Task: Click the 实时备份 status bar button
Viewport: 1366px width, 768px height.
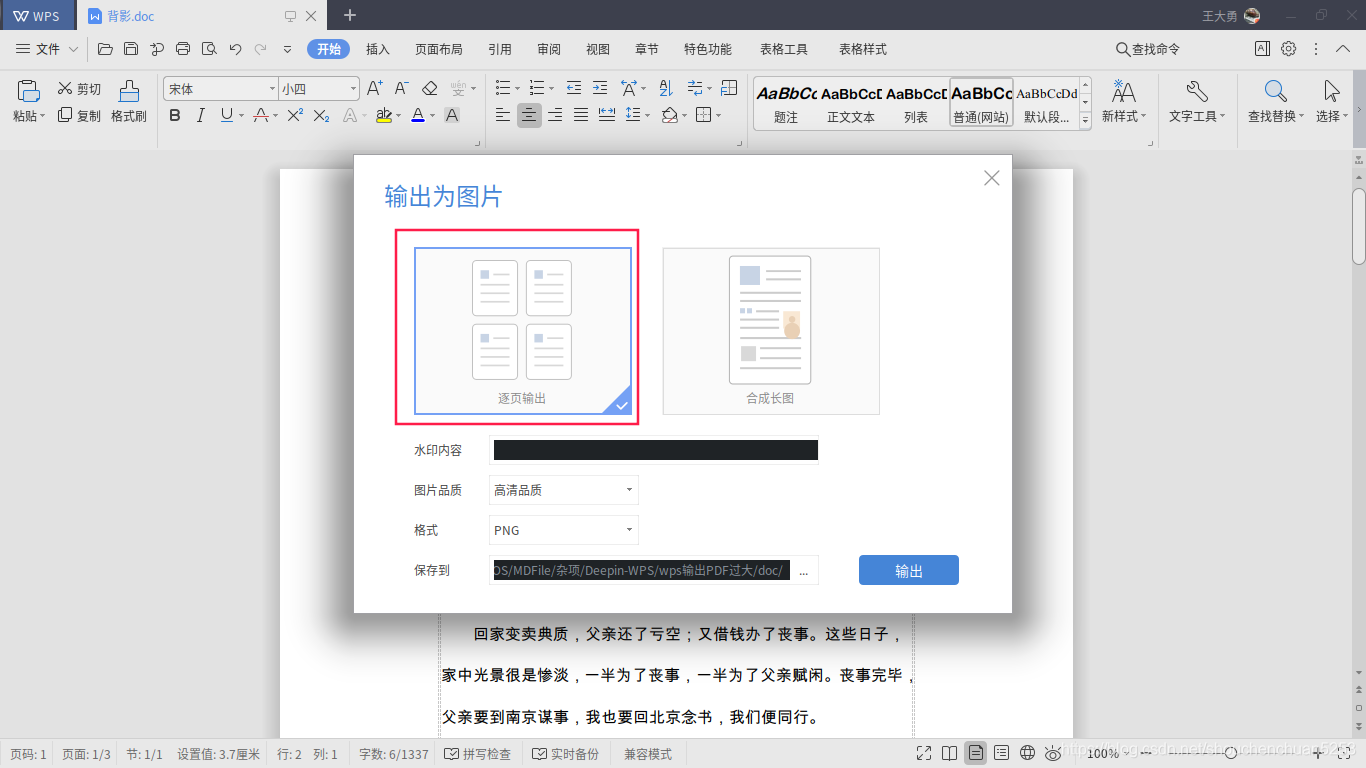Action: 566,754
